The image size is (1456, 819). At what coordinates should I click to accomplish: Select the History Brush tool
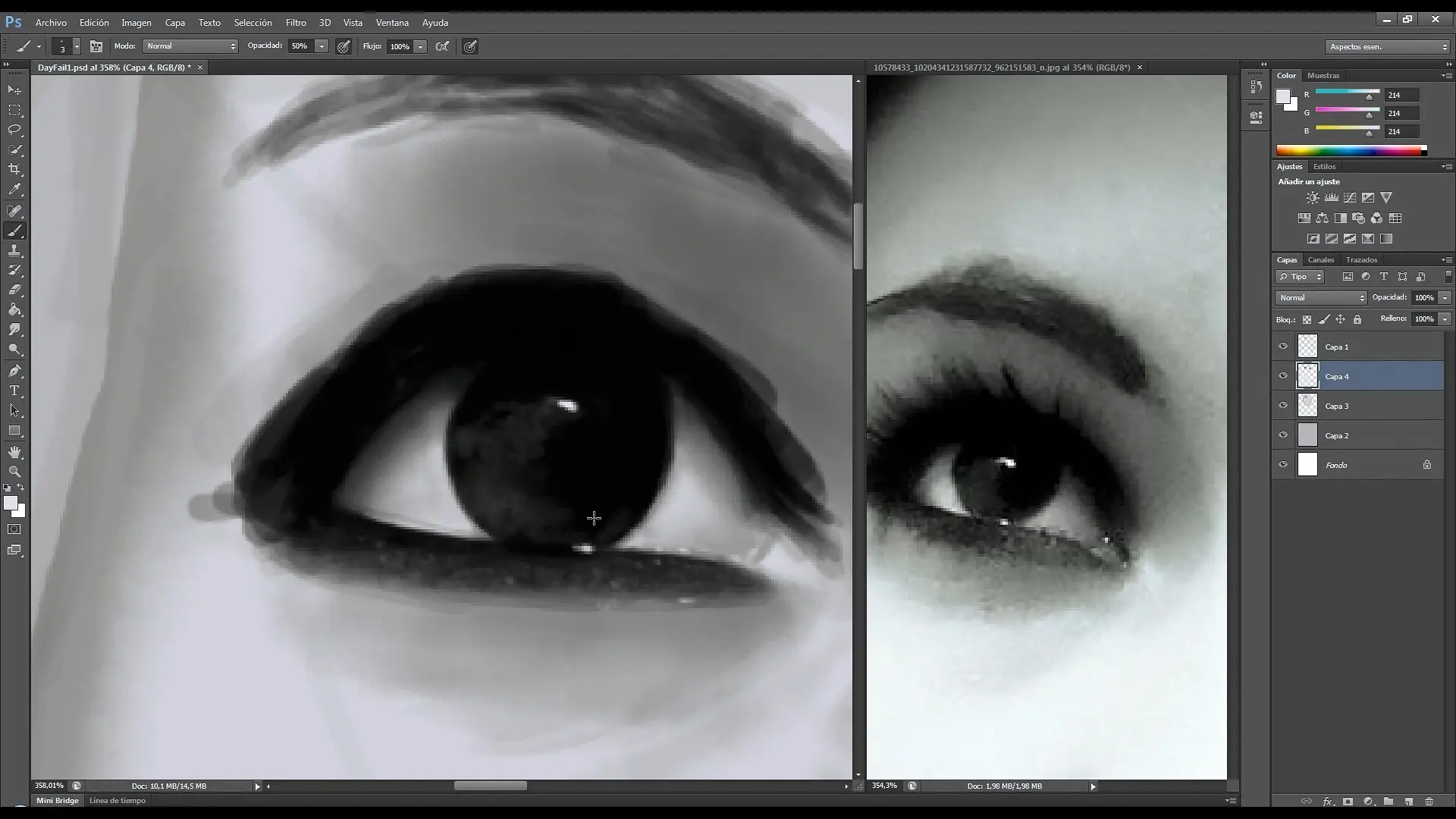[x=14, y=270]
